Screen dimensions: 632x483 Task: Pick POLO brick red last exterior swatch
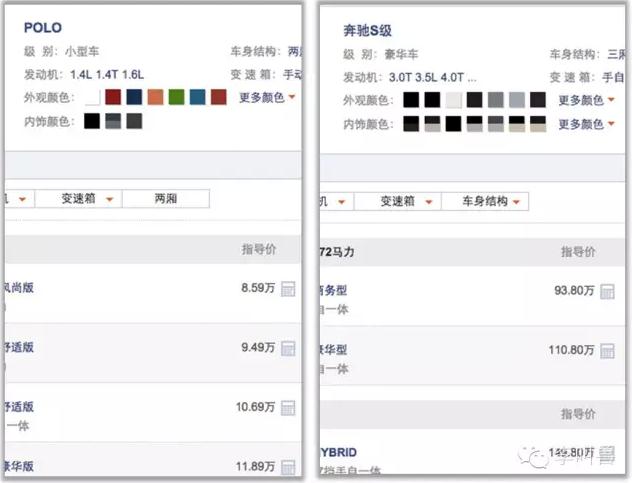219,97
